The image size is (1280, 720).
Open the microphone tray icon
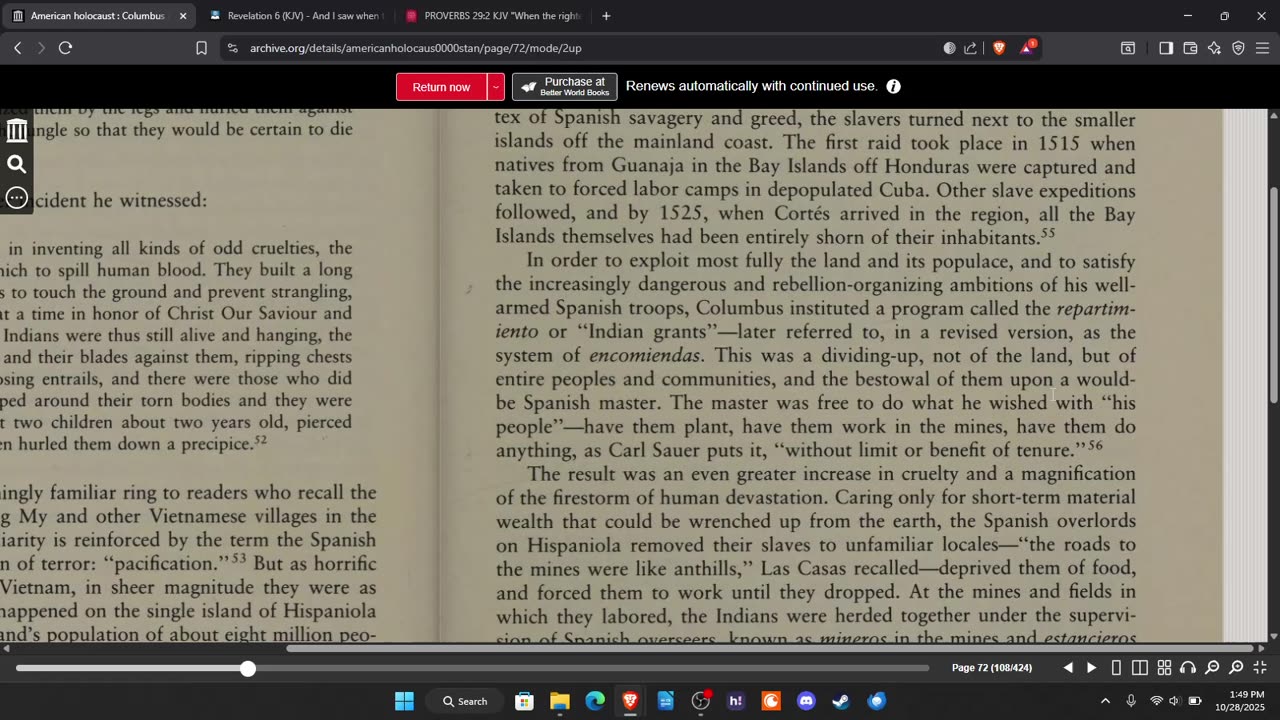click(1131, 701)
